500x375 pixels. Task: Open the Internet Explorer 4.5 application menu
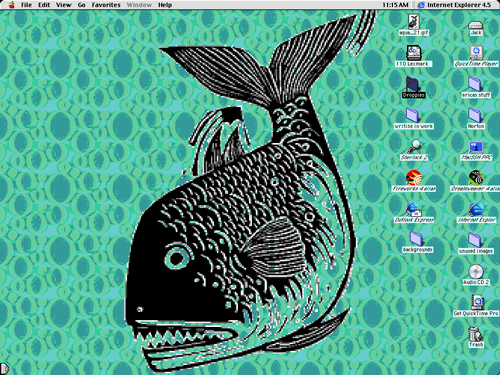click(455, 5)
